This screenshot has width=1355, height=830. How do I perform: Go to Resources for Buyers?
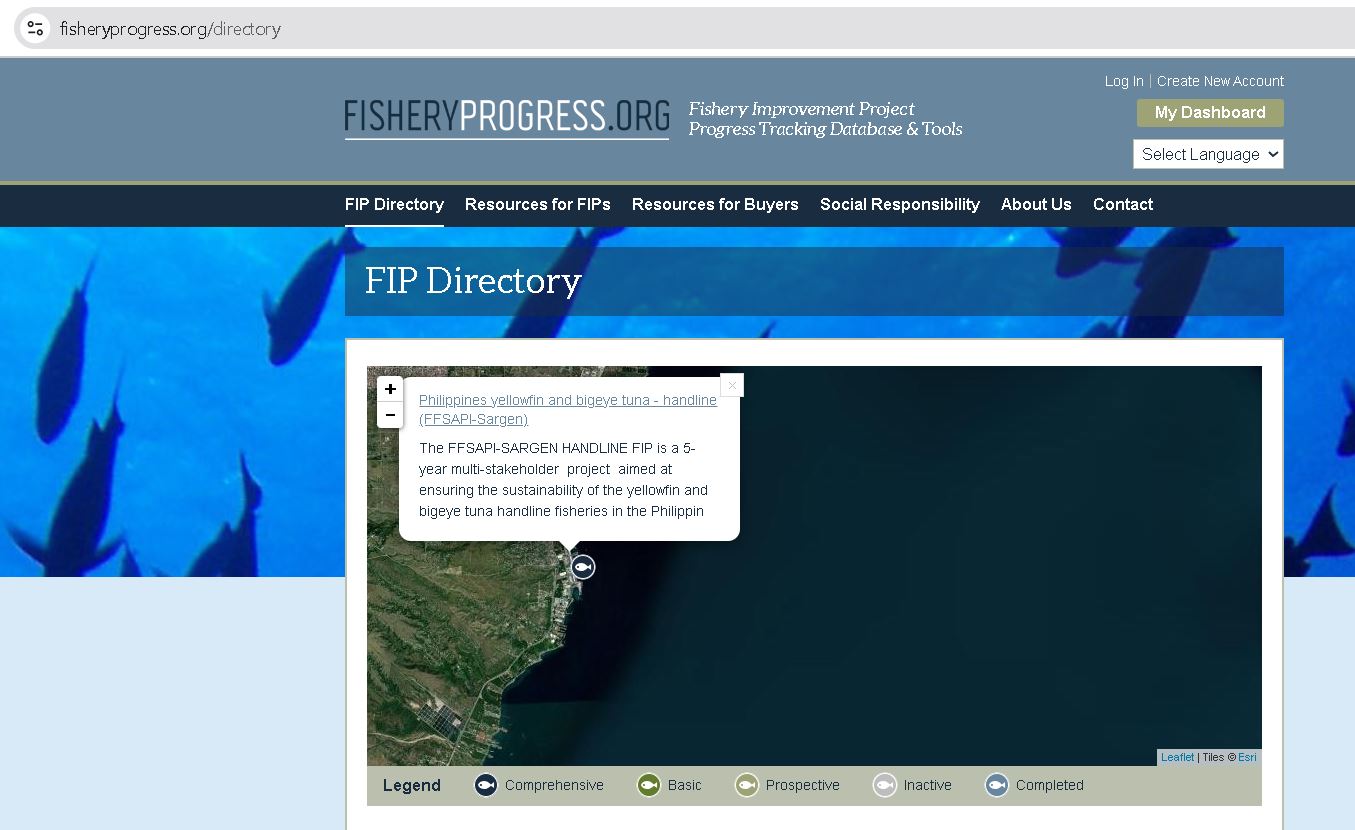(714, 204)
